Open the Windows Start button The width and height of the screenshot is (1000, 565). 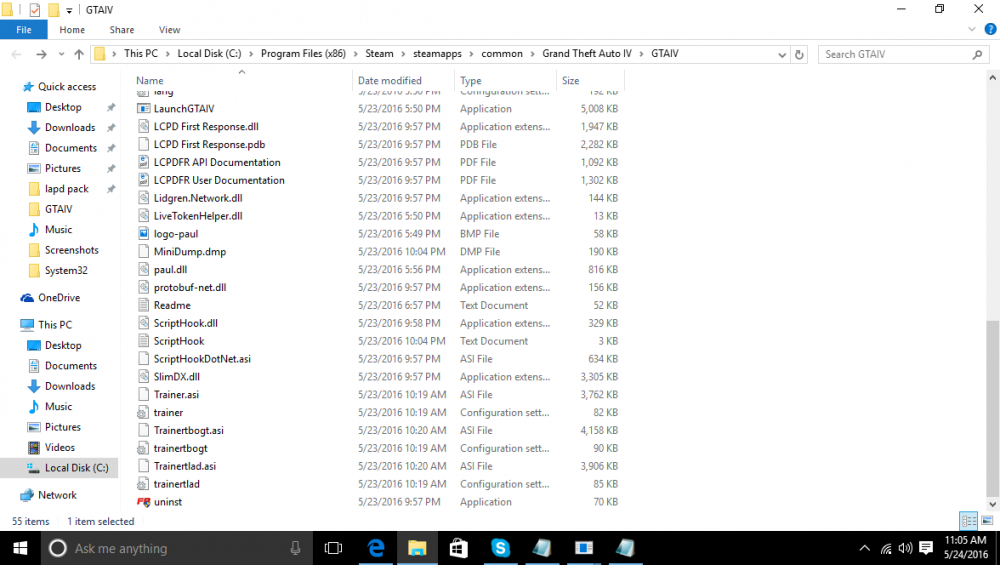click(x=20, y=548)
